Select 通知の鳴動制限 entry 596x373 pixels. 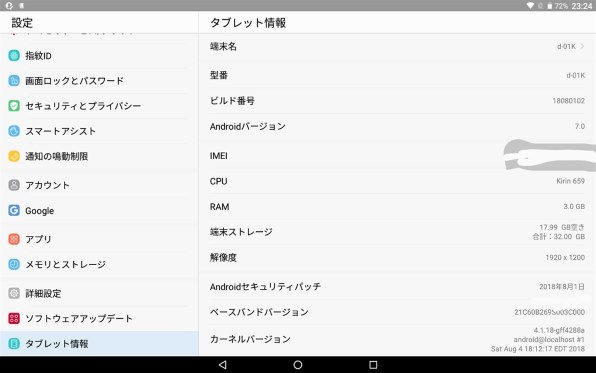point(99,156)
